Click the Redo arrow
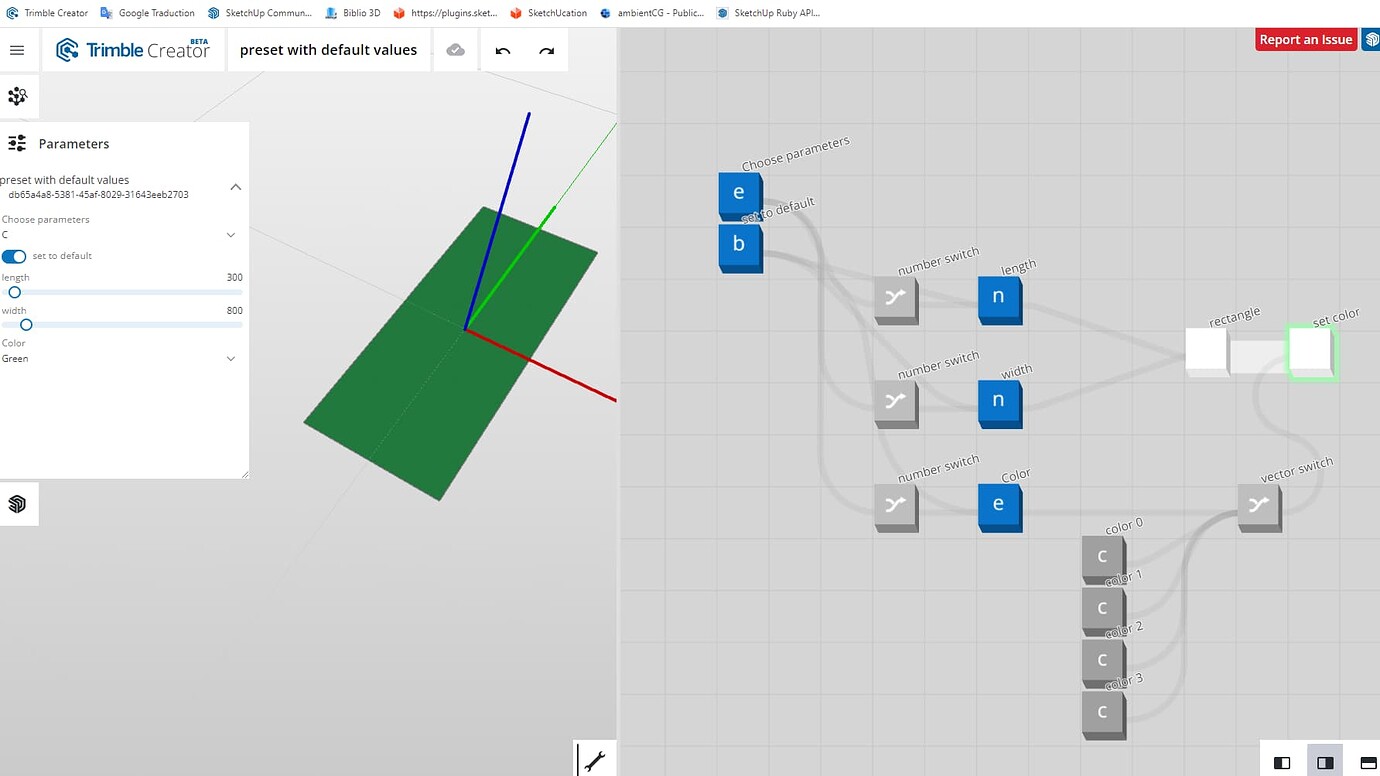 pyautogui.click(x=544, y=50)
